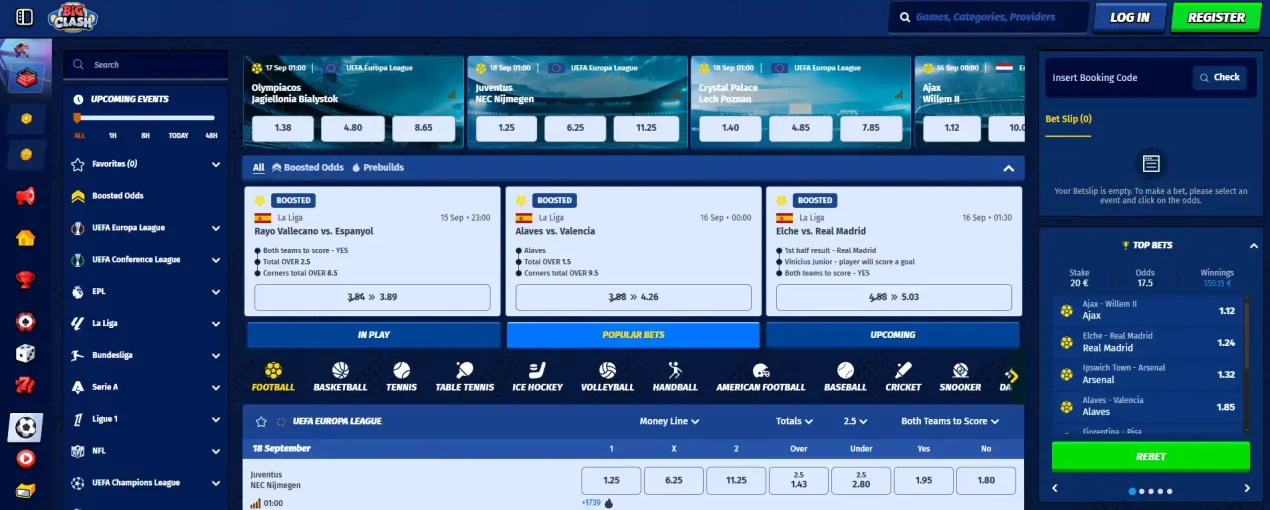Open the yellow ticket icon in left rail
Image resolution: width=1270 pixels, height=510 pixels.
tap(26, 491)
